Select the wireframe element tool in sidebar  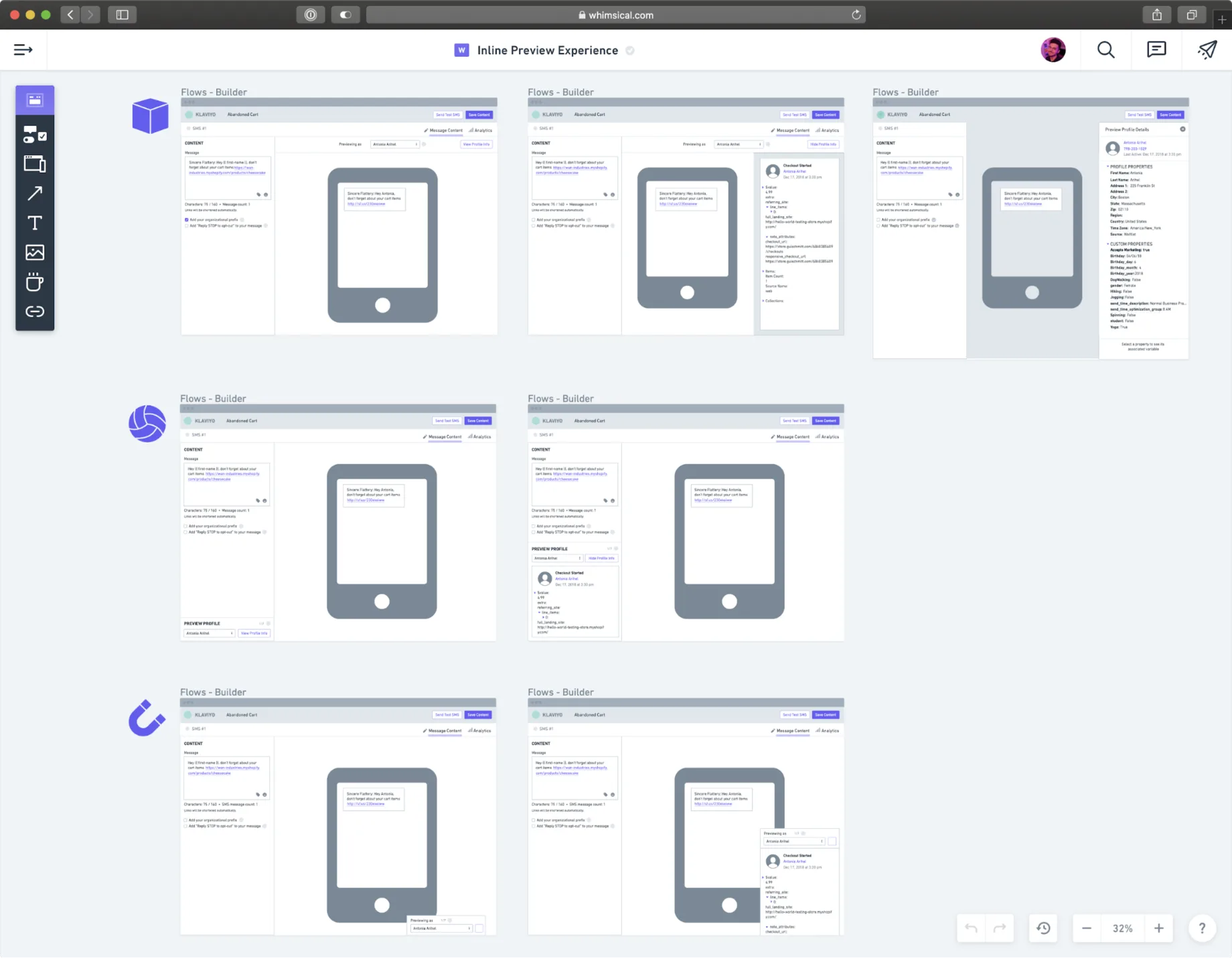tap(35, 100)
